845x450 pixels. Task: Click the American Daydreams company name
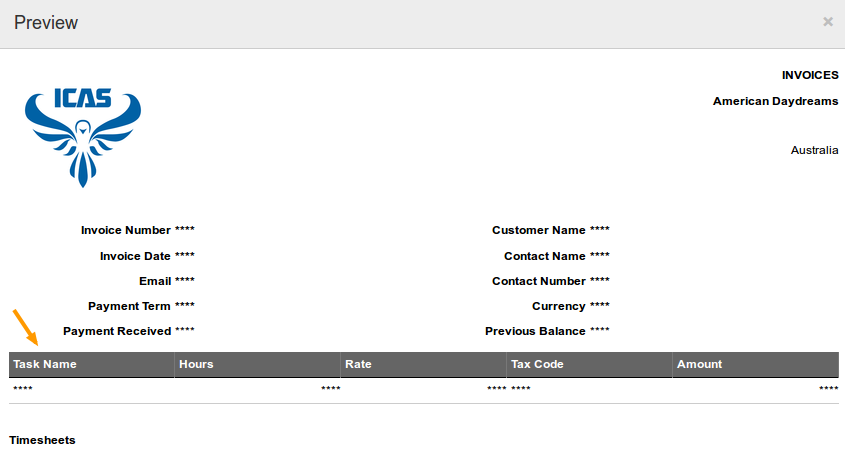[x=775, y=101]
